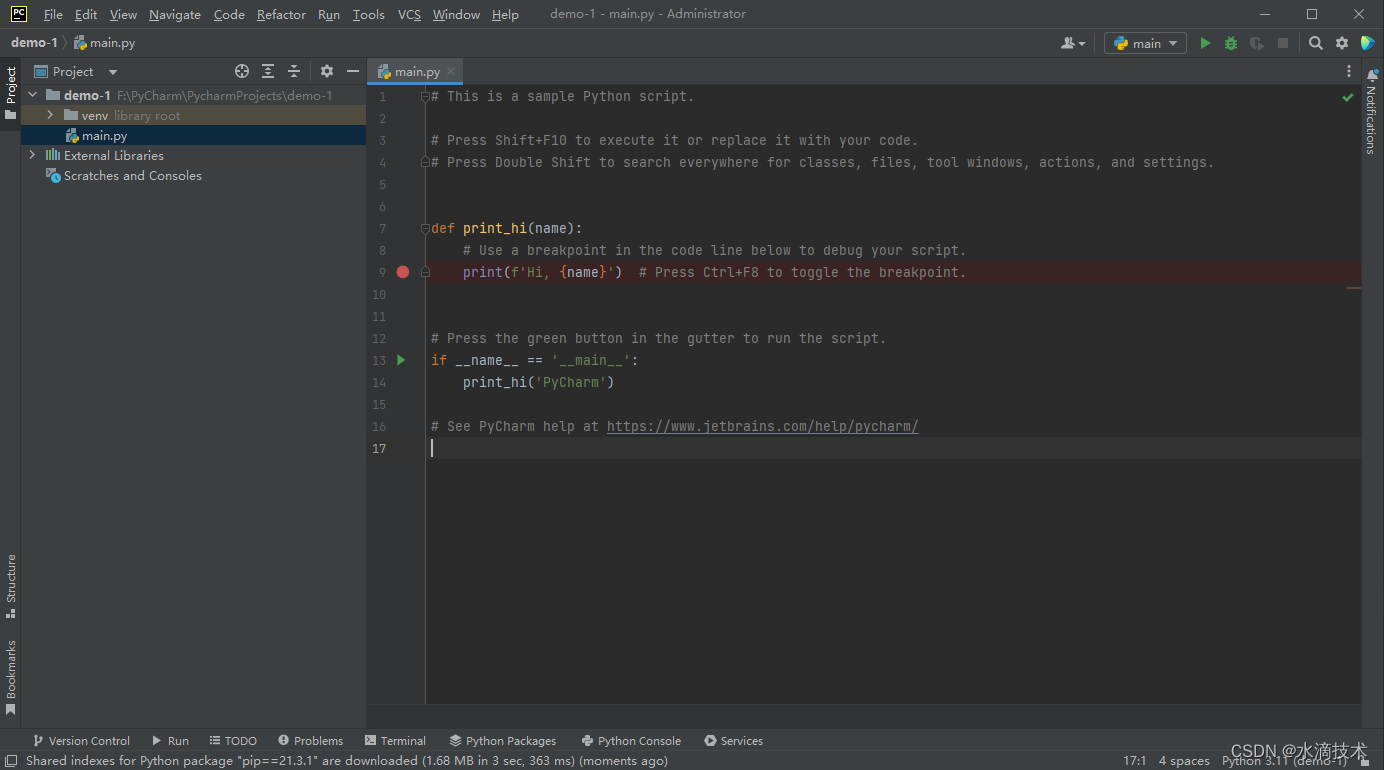Click the green inspection checkmark widget
Image resolution: width=1384 pixels, height=770 pixels.
(x=1348, y=97)
